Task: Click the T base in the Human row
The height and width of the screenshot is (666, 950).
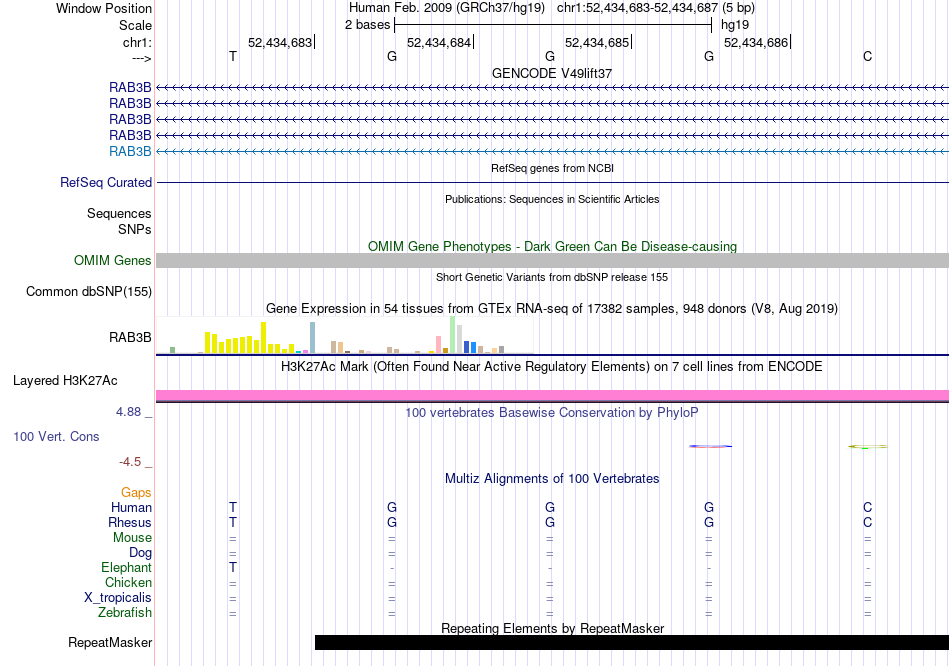Action: tap(233, 508)
